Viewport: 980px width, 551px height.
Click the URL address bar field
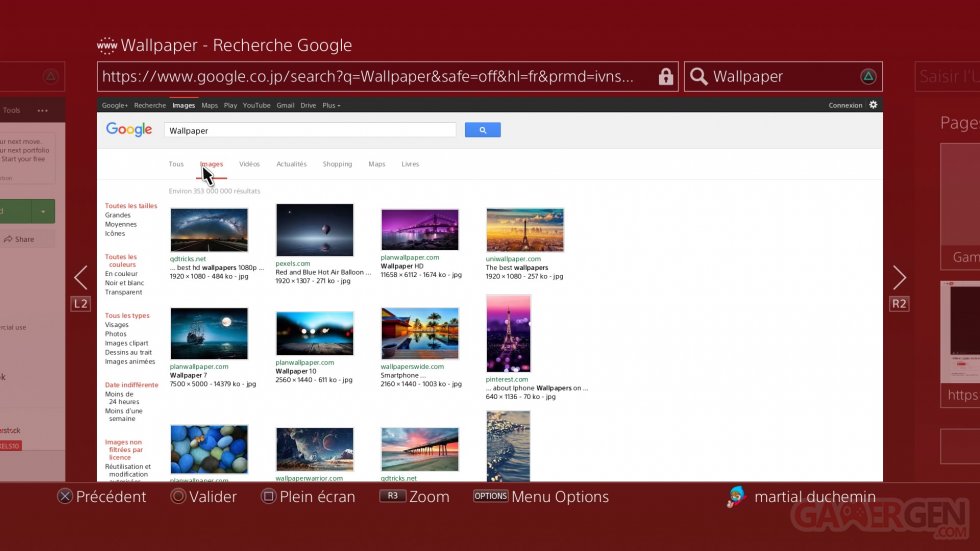[x=388, y=76]
